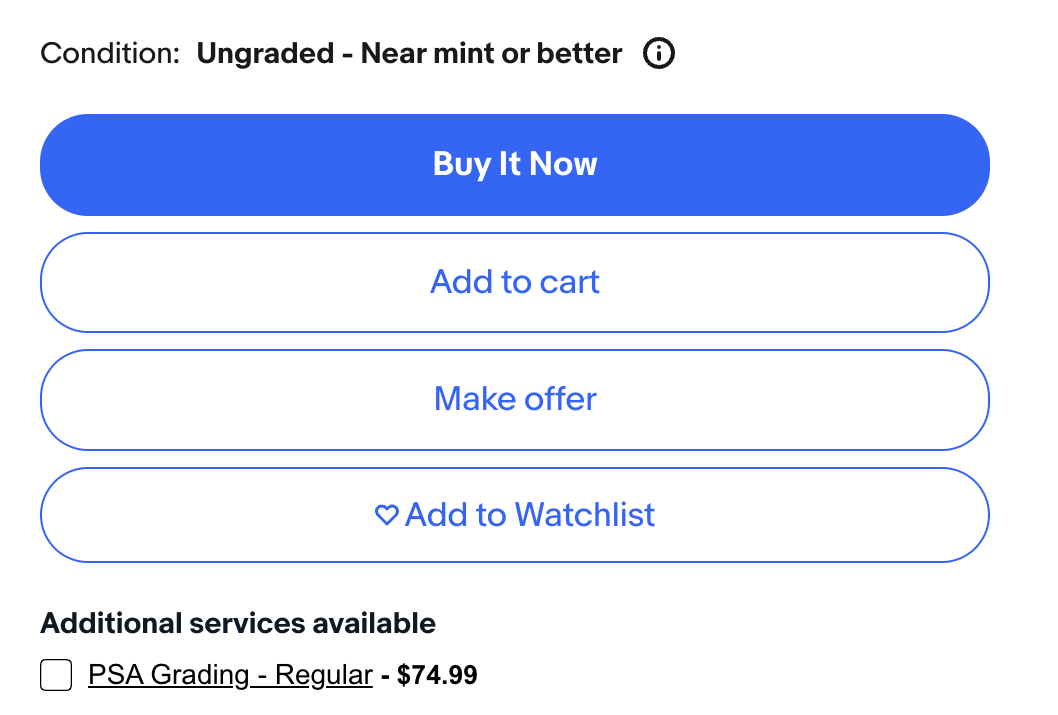
Task: Click the "Additional services available" heading
Action: pos(238,624)
